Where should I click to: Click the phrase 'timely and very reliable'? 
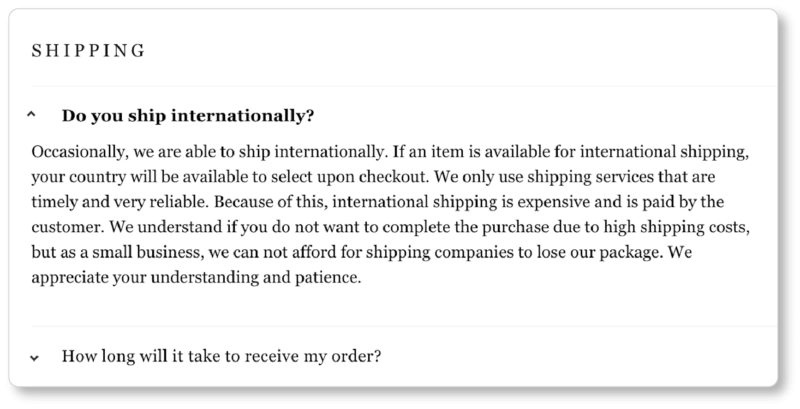(x=119, y=202)
